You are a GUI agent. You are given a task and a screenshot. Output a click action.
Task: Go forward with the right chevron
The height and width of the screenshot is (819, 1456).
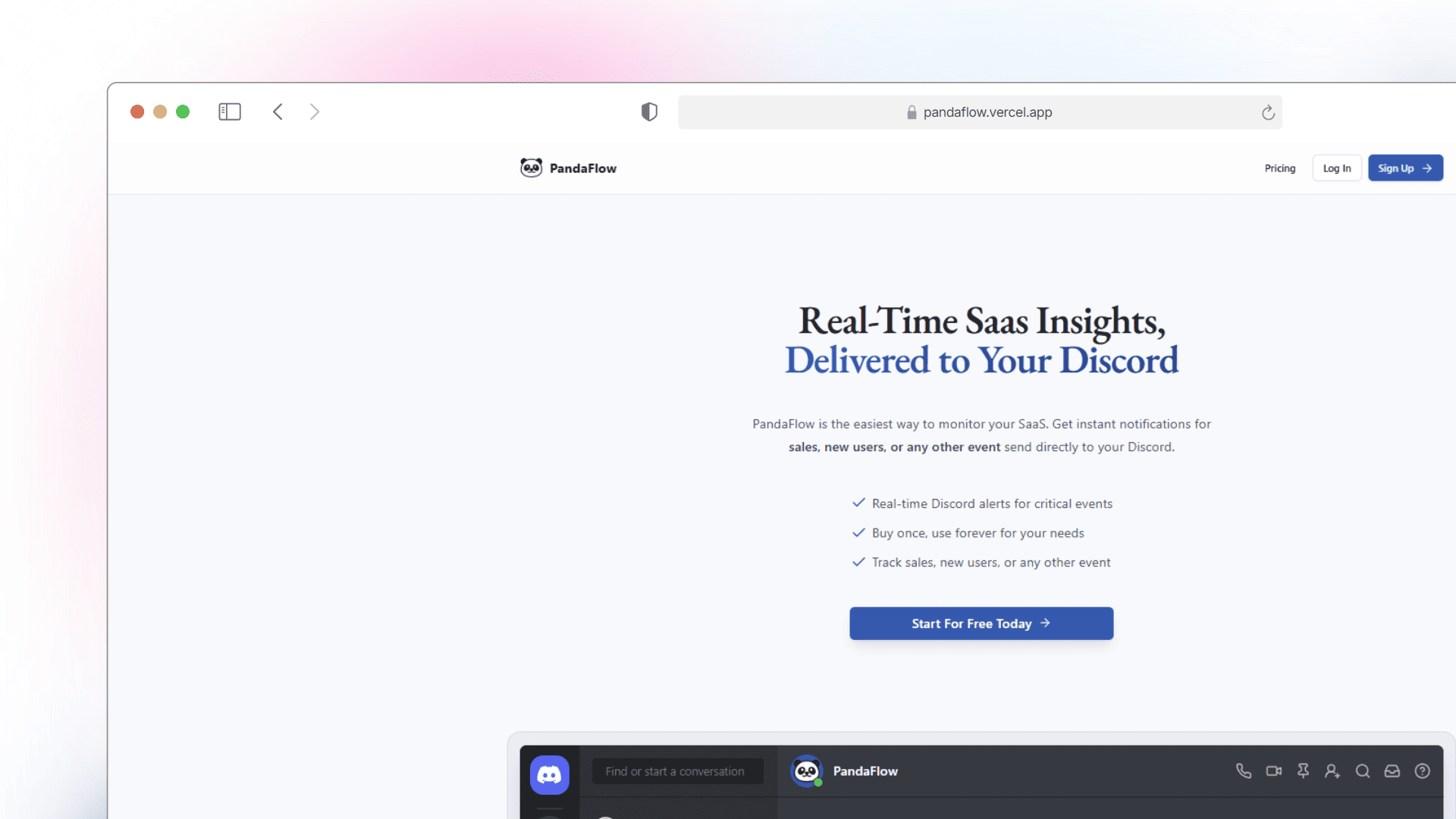coord(315,111)
